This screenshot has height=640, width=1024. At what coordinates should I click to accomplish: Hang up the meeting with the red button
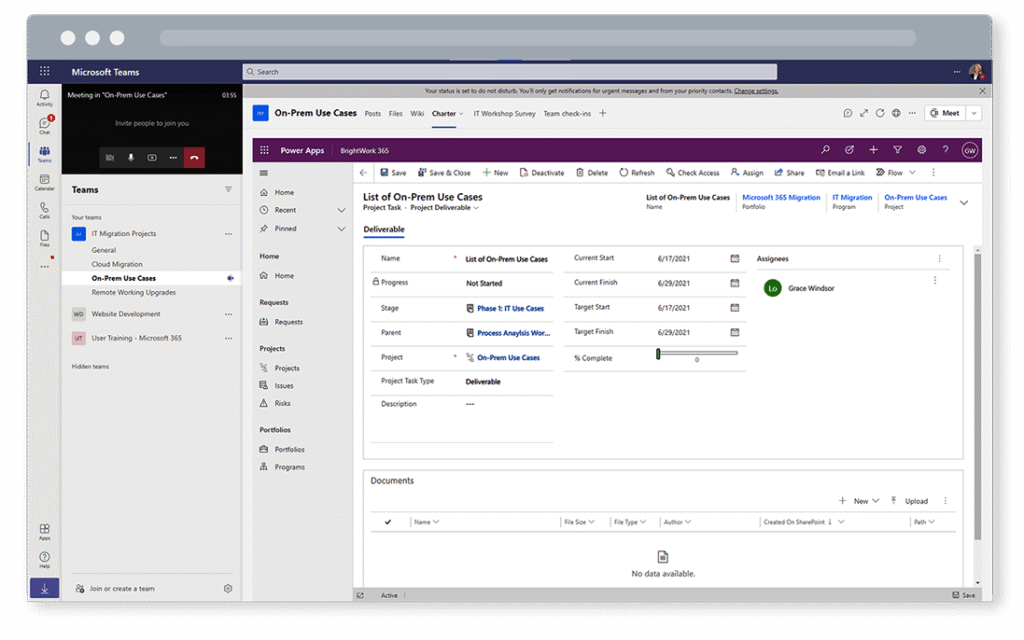coord(194,157)
